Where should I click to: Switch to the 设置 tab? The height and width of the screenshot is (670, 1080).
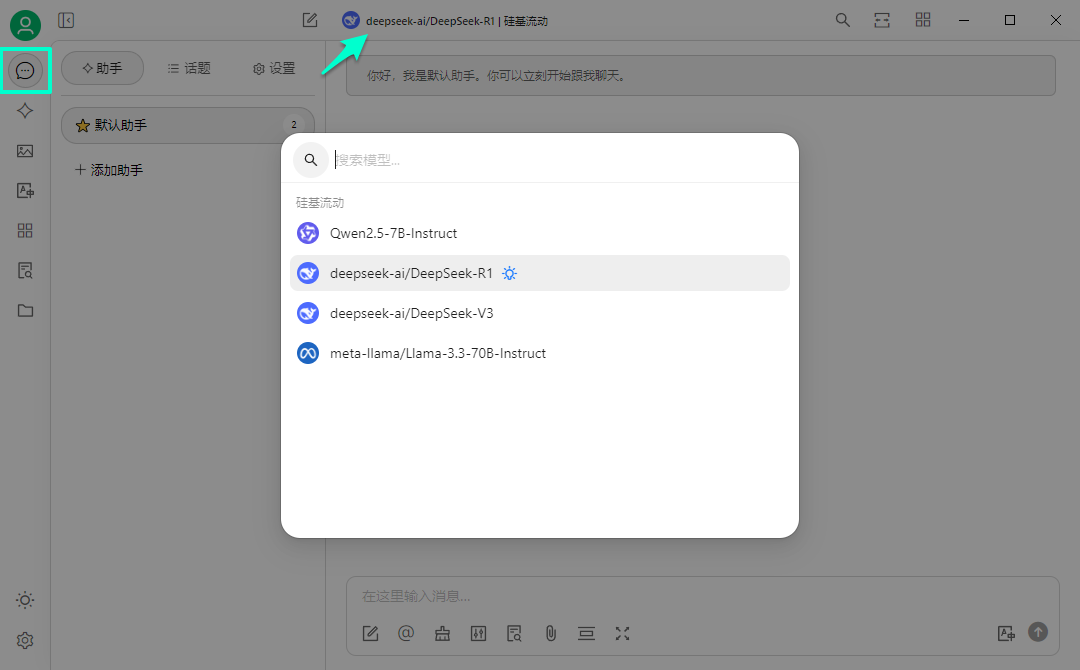tap(273, 68)
